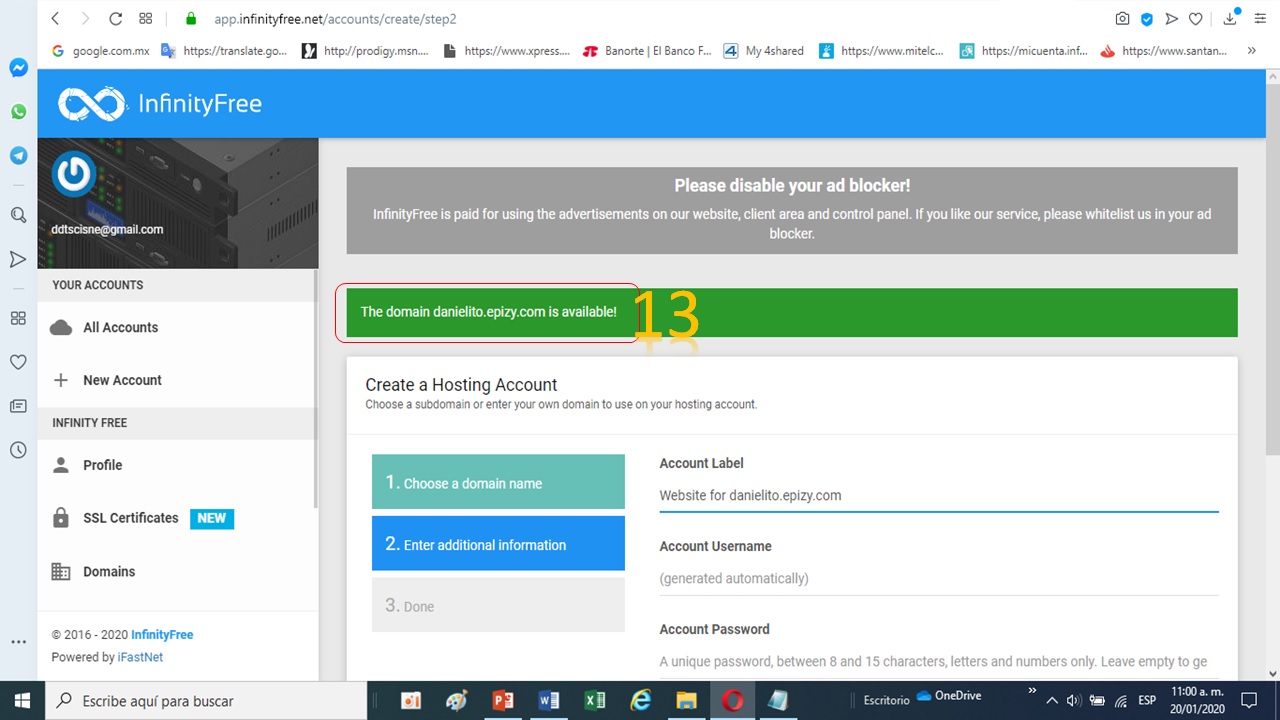Open All Accounts in the sidebar
This screenshot has height=720, width=1280.
pyautogui.click(x=120, y=327)
